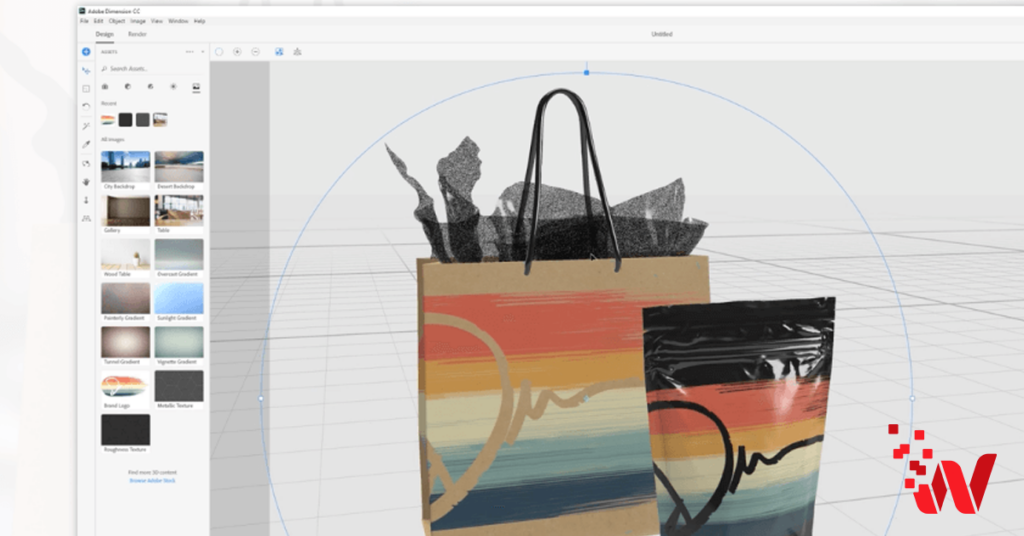Click the blue Add Assets plus icon
The height and width of the screenshot is (536, 1024).
pyautogui.click(x=86, y=51)
